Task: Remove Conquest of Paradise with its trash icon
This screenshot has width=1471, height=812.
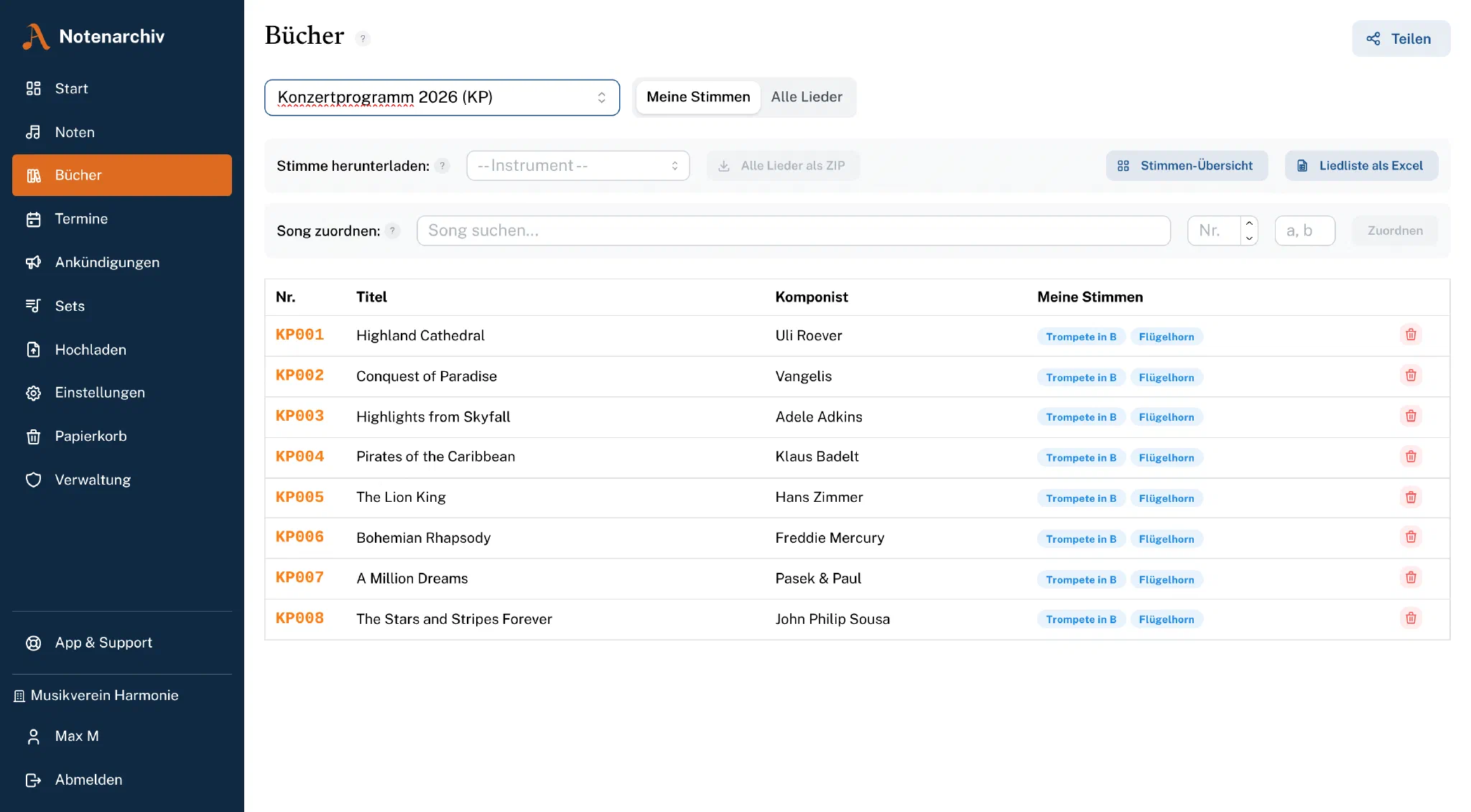Action: [1411, 375]
